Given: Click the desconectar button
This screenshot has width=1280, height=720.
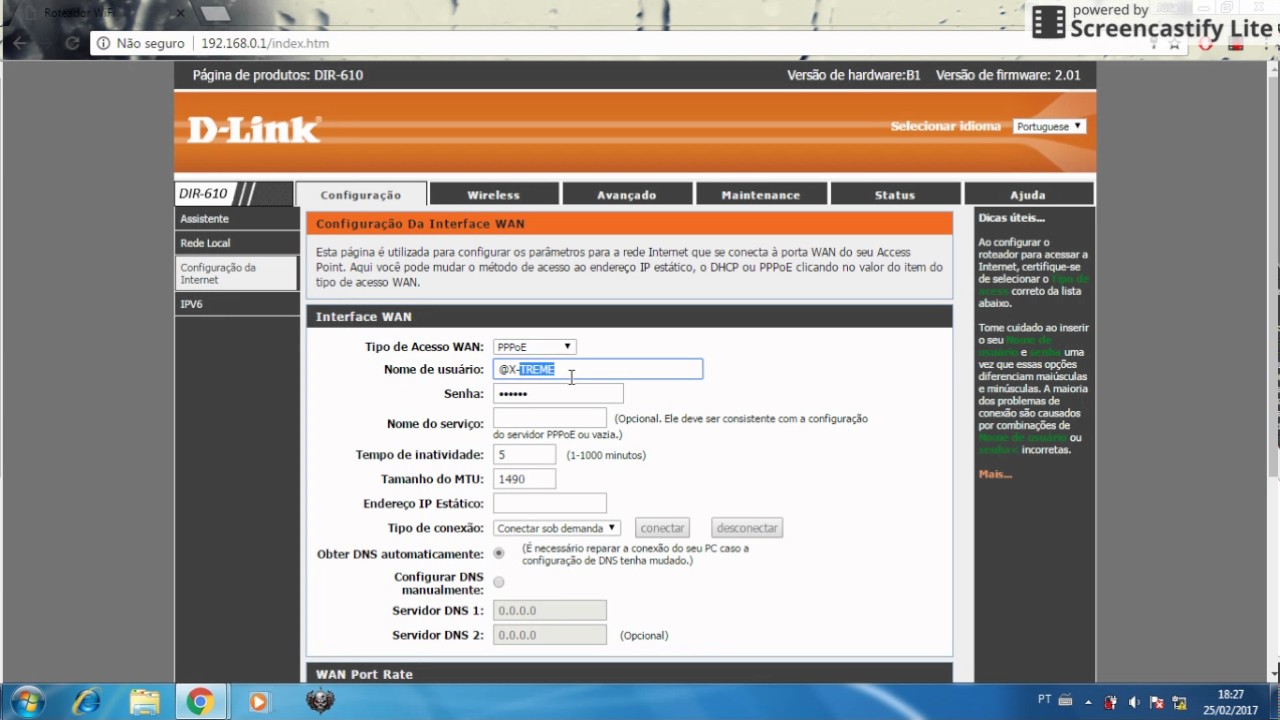Looking at the screenshot, I should coord(747,528).
